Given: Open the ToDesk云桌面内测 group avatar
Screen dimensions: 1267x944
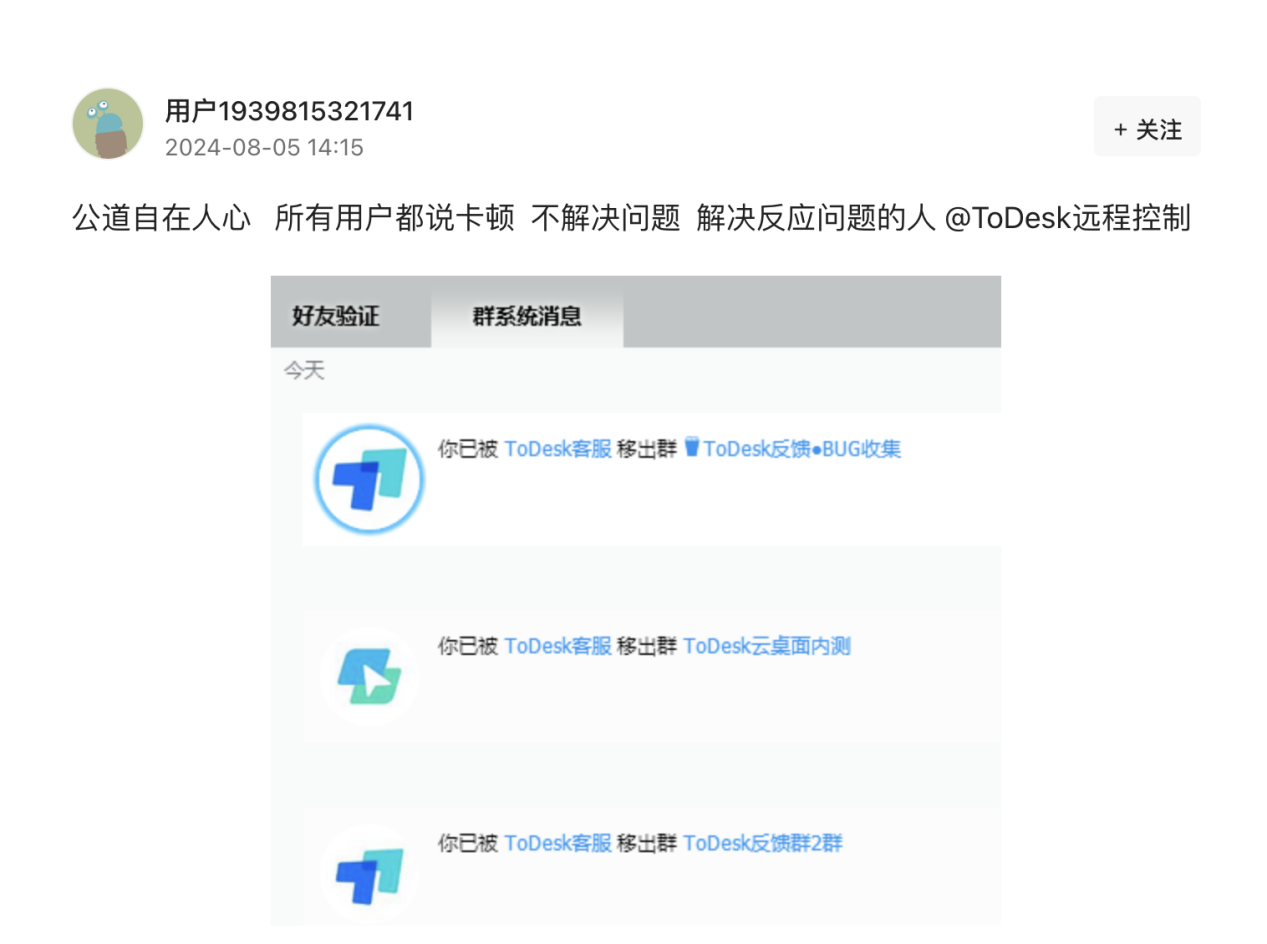Looking at the screenshot, I should pyautogui.click(x=369, y=675).
